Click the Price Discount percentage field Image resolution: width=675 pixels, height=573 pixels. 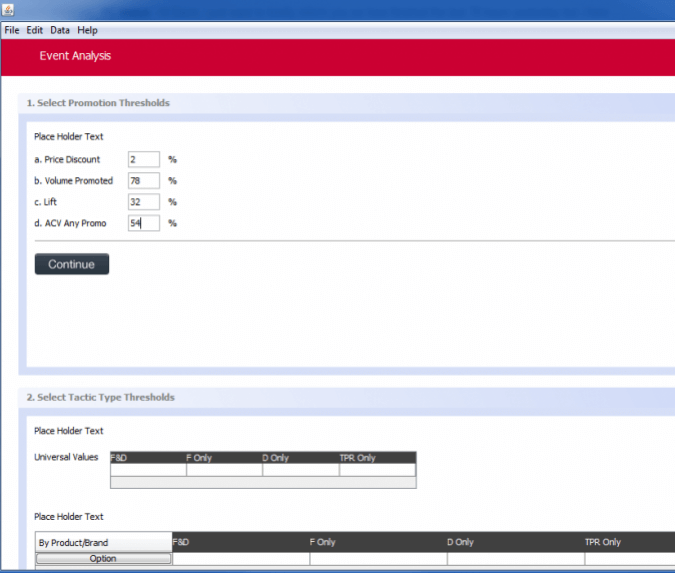coord(144,159)
